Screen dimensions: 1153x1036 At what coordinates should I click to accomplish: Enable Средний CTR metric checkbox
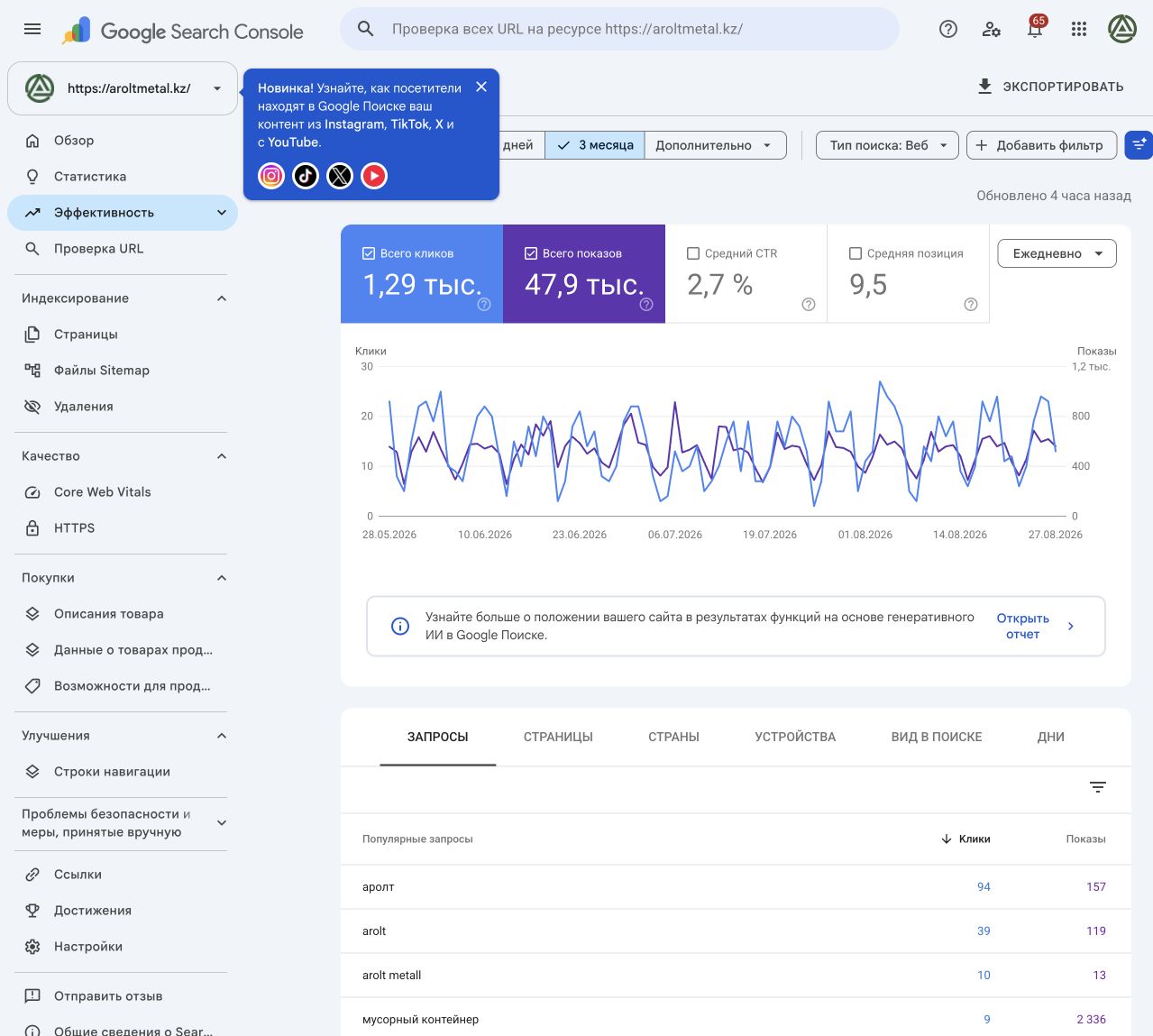[x=693, y=253]
